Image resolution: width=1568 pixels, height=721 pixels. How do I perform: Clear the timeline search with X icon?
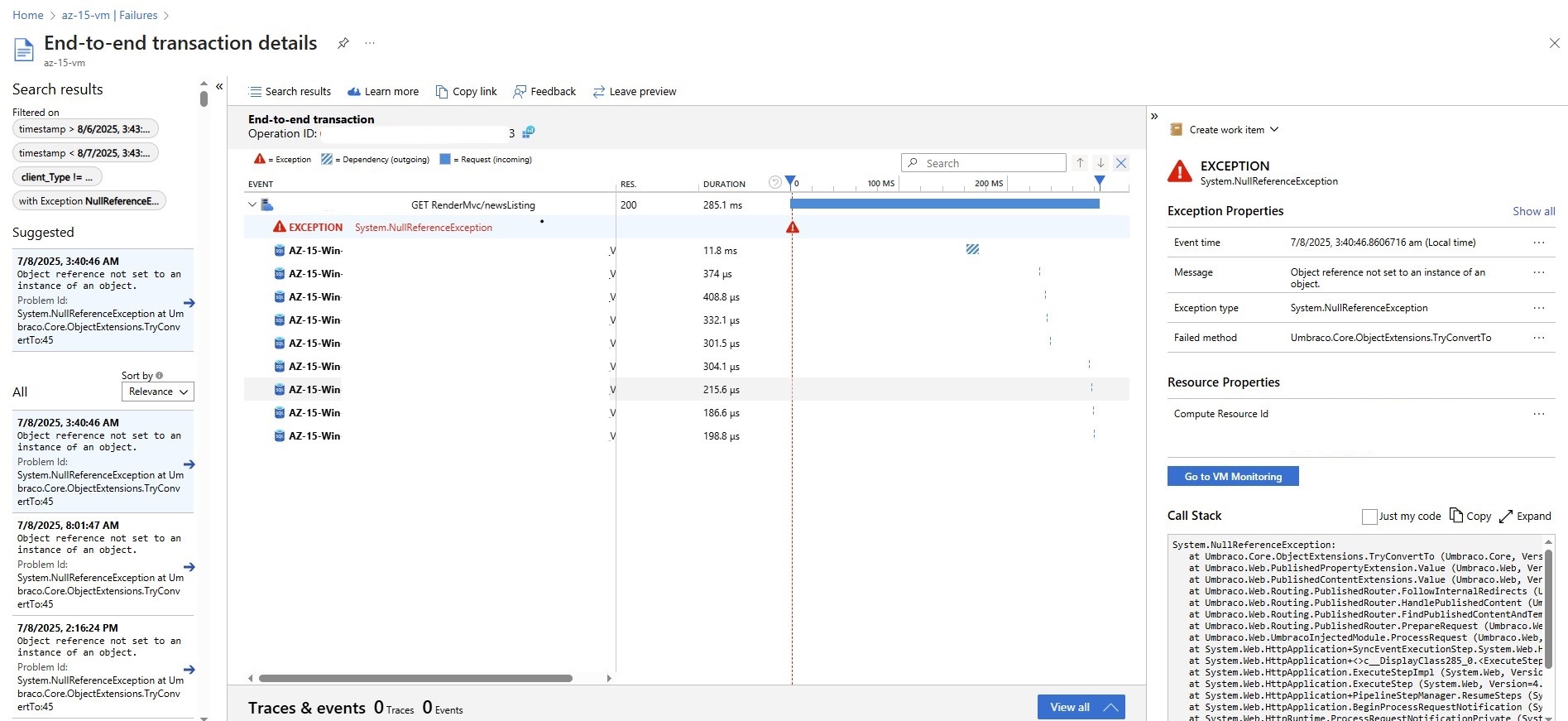coord(1121,163)
